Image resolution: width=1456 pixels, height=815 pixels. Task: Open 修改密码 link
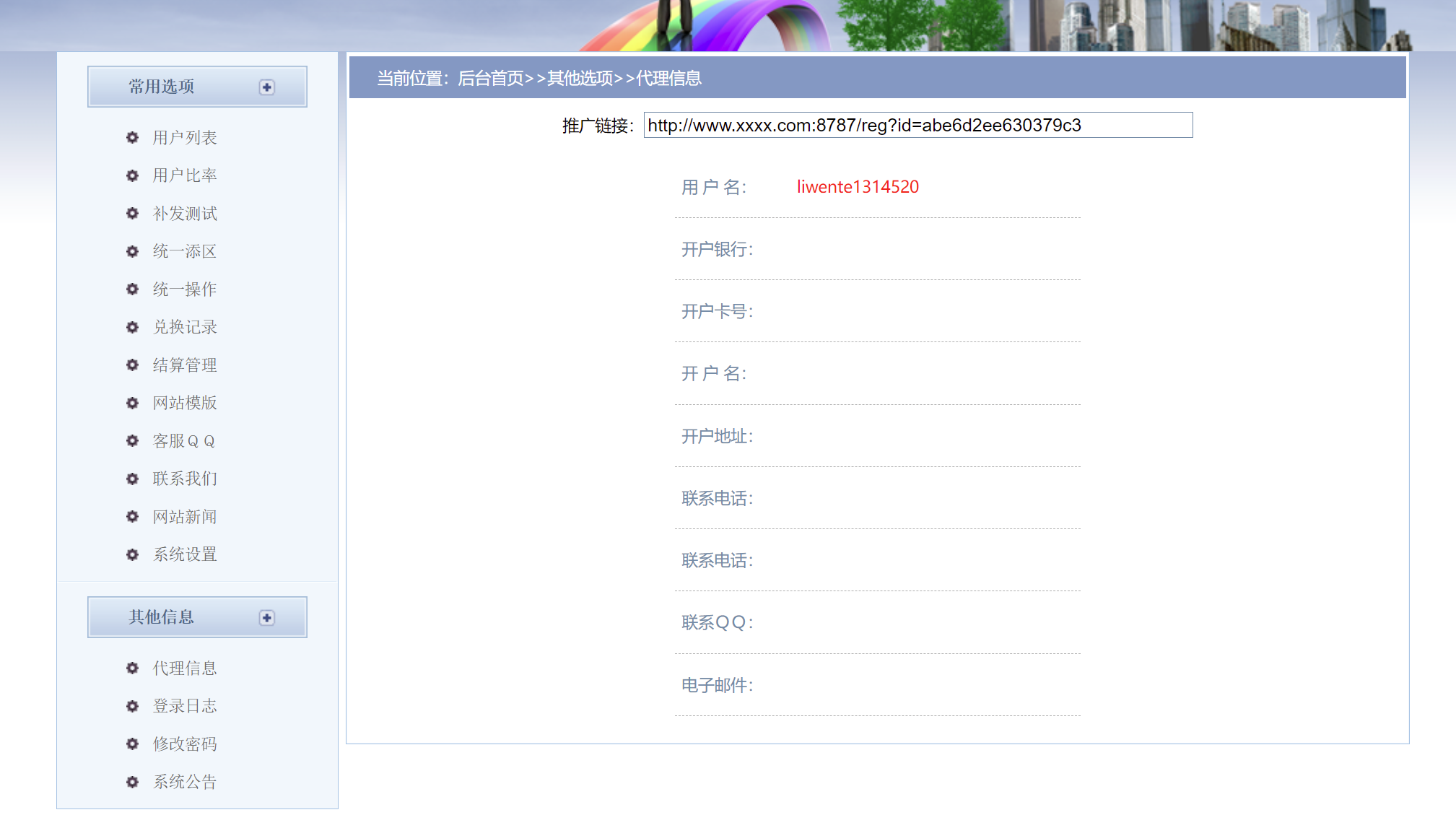point(185,744)
